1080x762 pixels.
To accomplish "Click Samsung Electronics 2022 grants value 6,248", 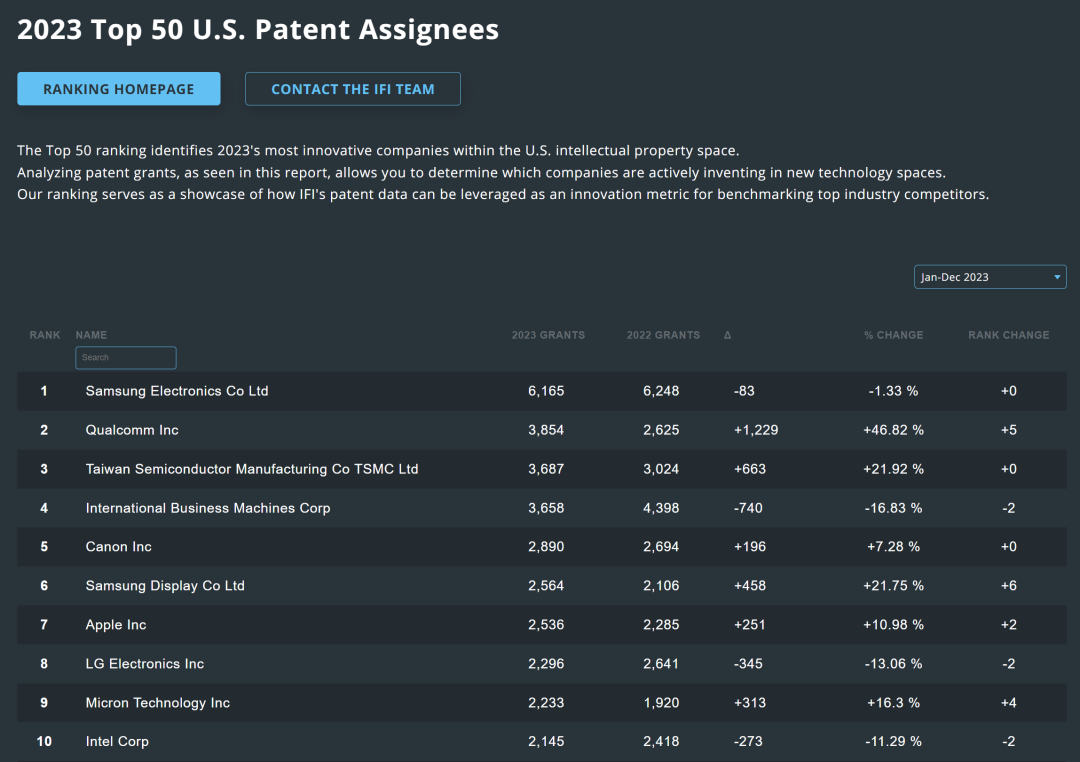I will tap(661, 391).
